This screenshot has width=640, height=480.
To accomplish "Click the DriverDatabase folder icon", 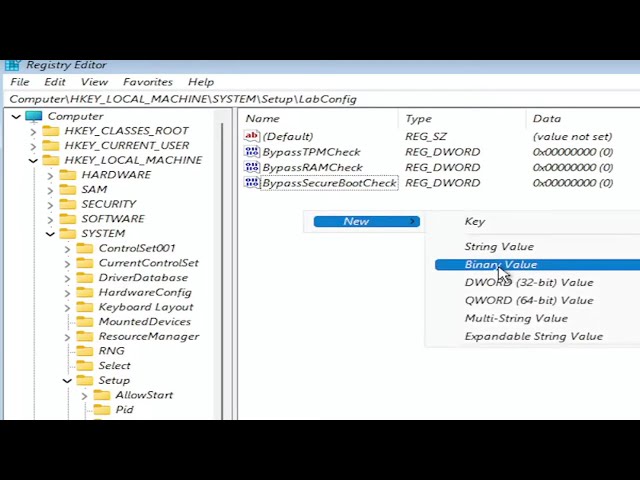I will pyautogui.click(x=85, y=278).
